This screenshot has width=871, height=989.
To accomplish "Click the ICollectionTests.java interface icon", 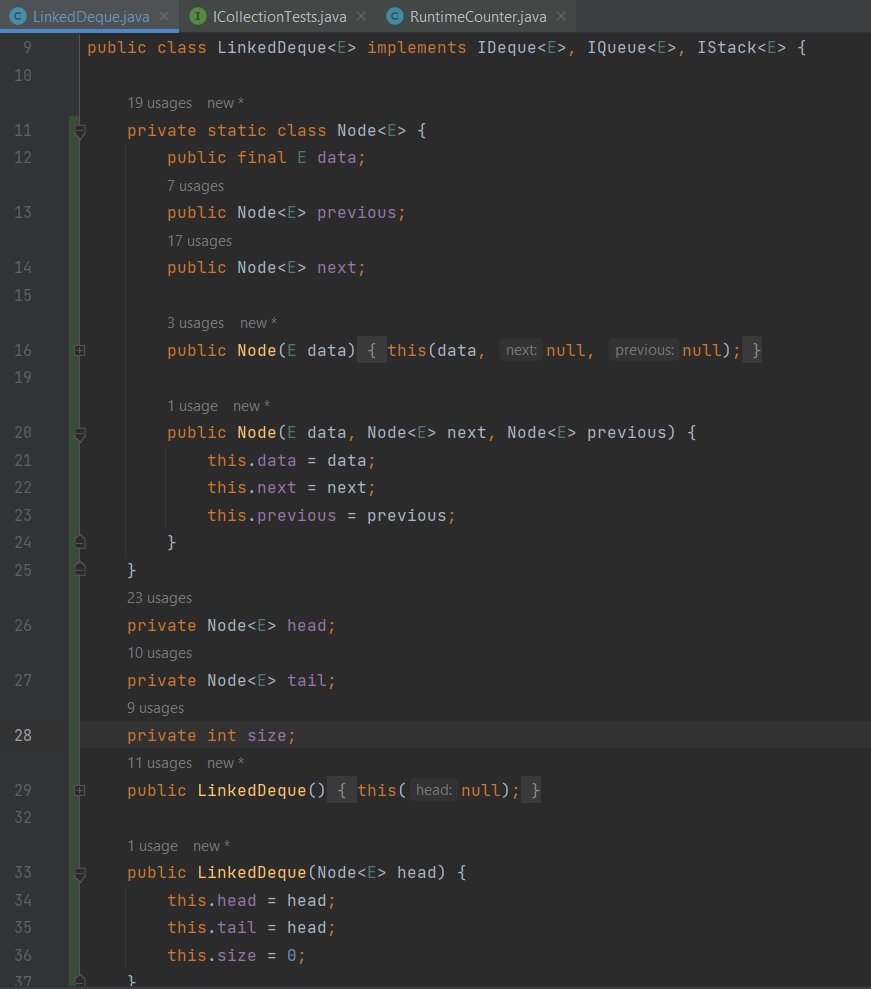I will click(x=198, y=17).
